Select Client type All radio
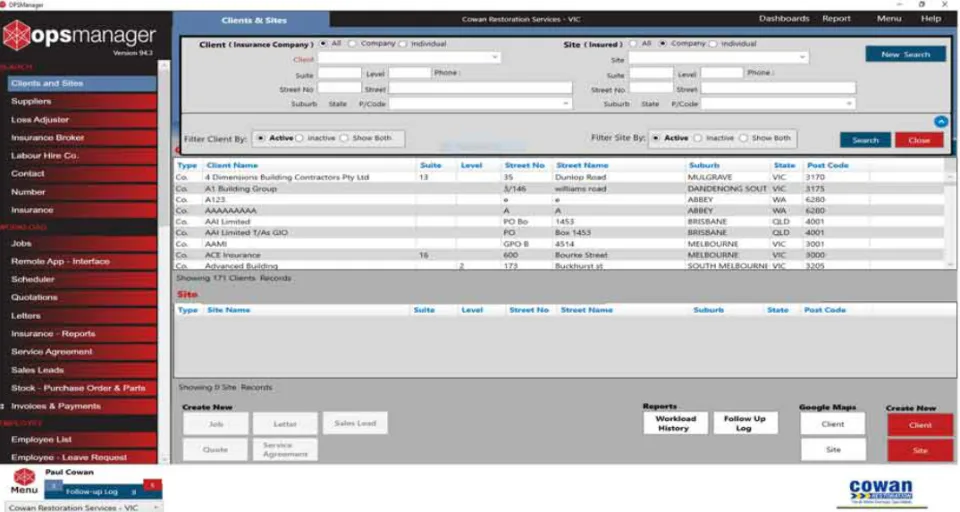 tap(323, 43)
